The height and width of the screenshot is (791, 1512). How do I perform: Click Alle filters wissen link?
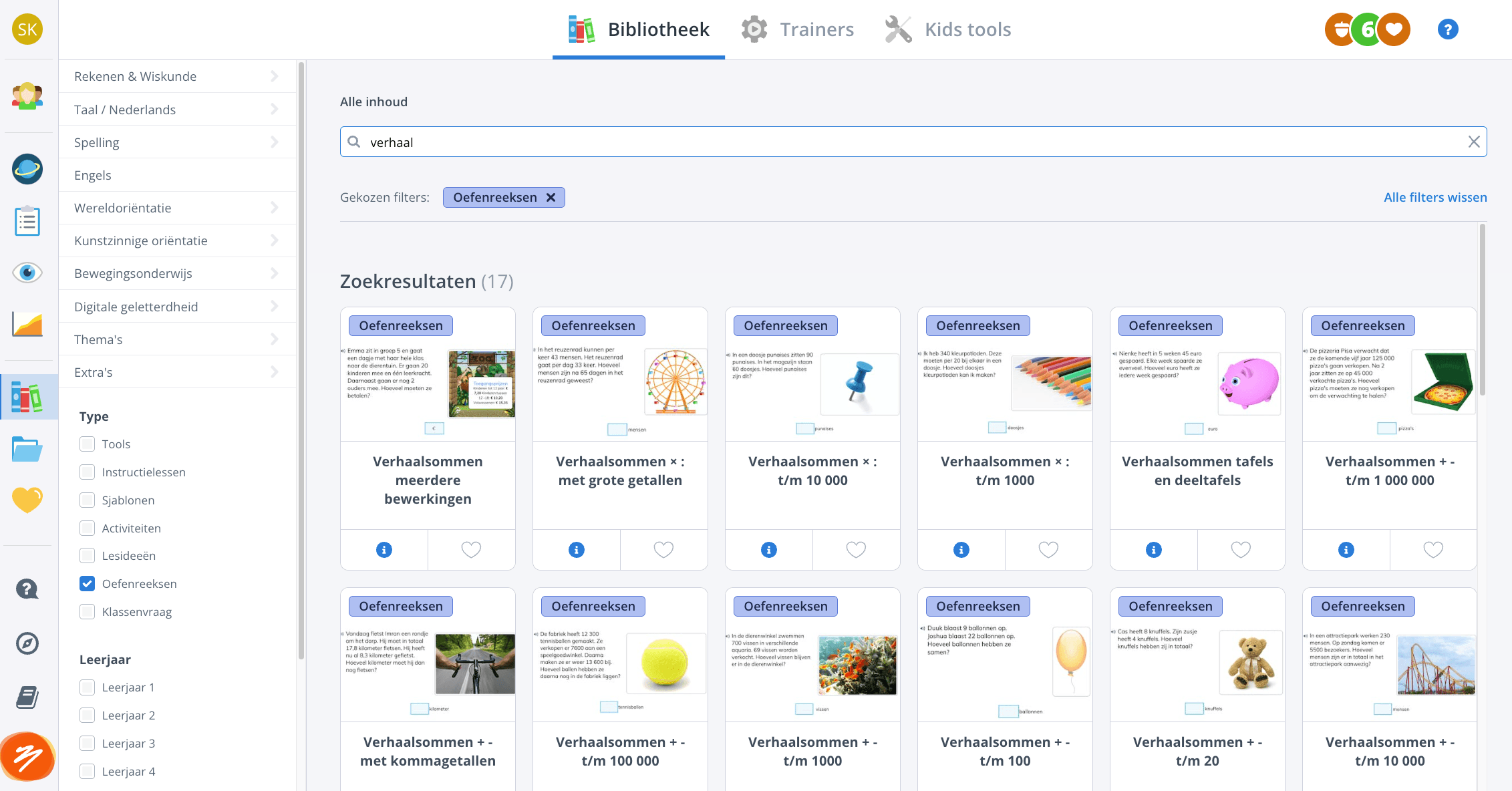pyautogui.click(x=1435, y=197)
